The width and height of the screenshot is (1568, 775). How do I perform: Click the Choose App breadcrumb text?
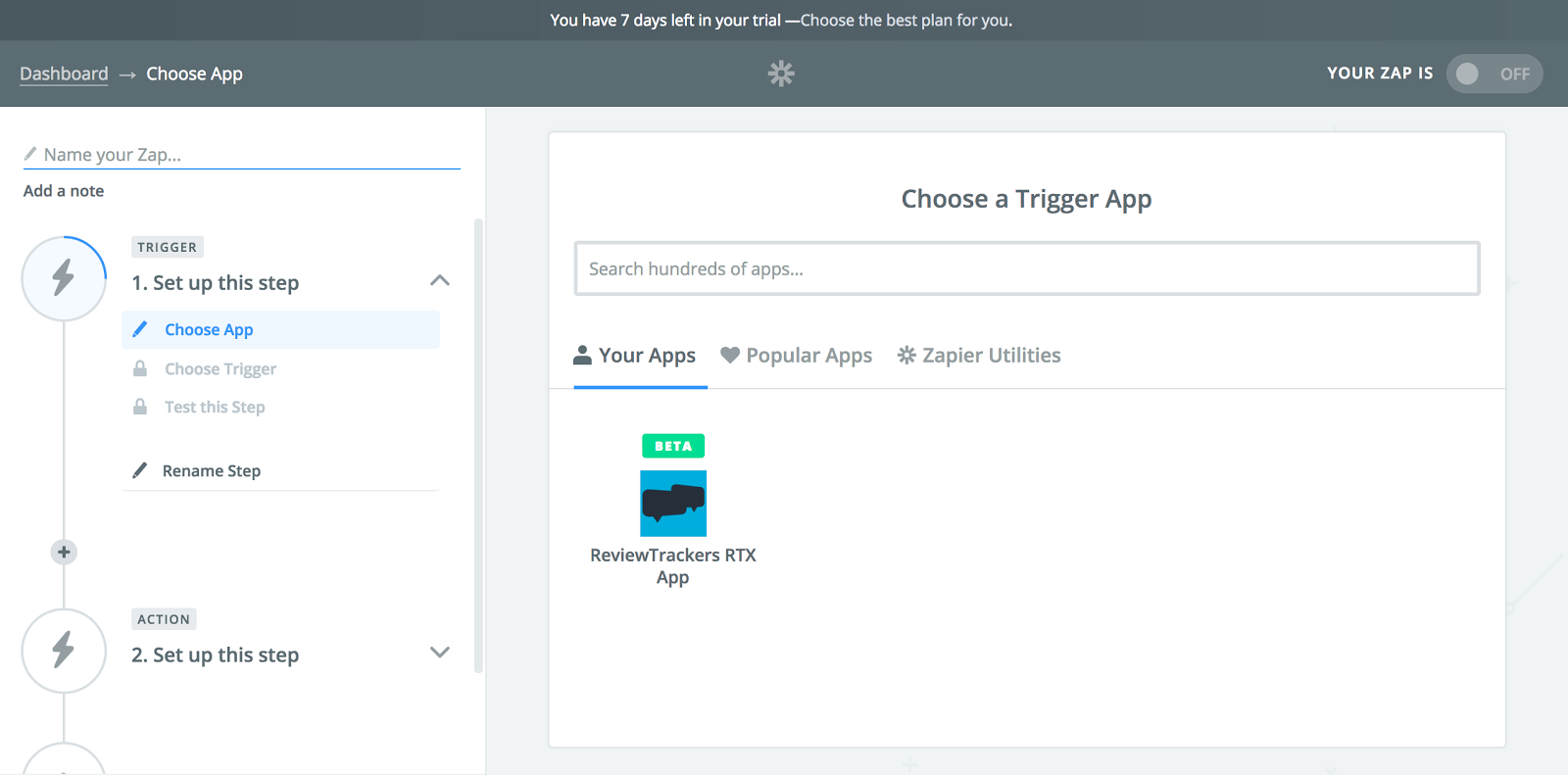[x=194, y=73]
